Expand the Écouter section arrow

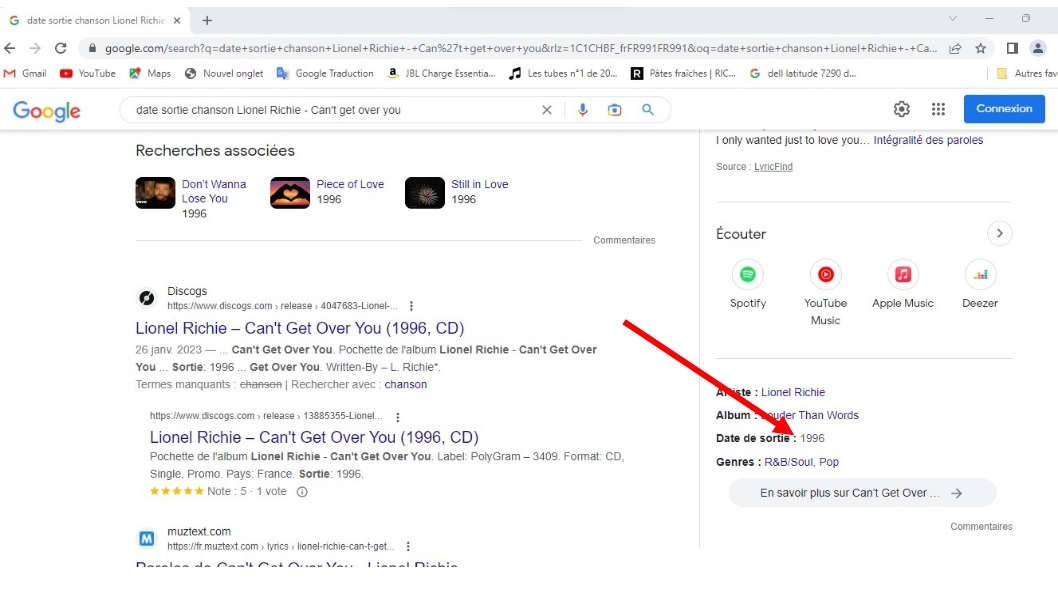coord(999,233)
